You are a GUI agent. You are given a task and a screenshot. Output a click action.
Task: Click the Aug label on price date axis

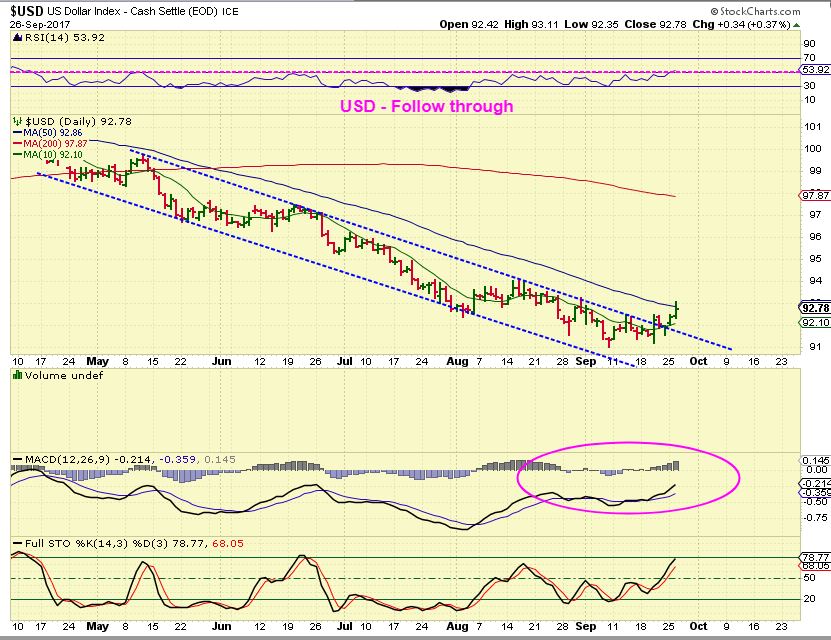457,361
